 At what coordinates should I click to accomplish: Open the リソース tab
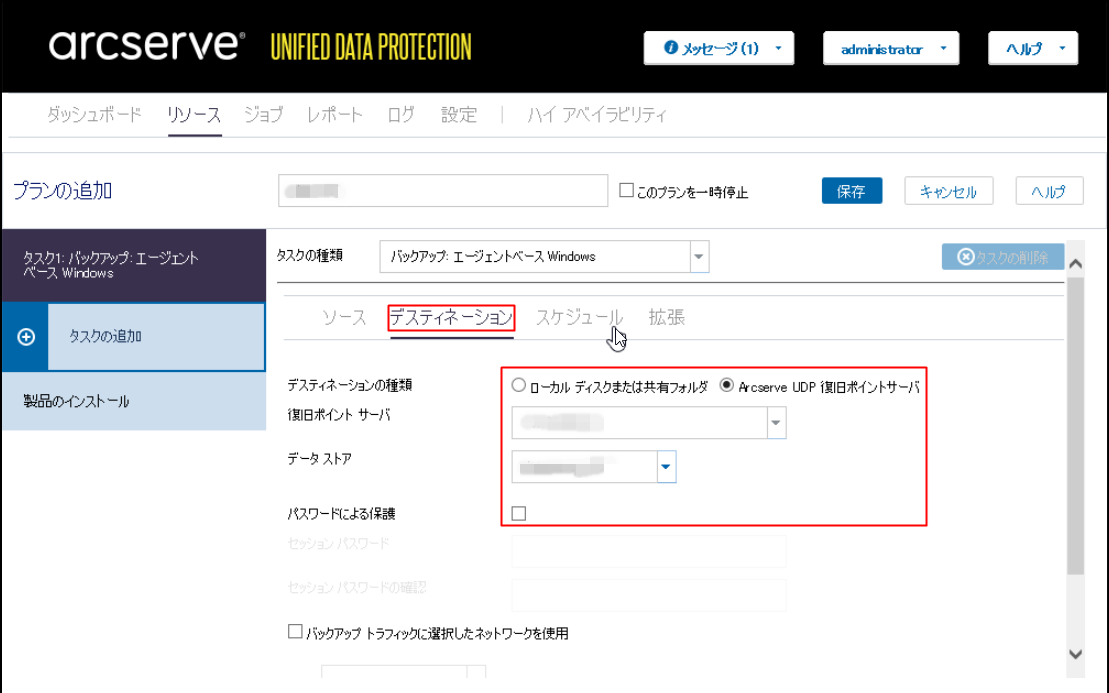pyautogui.click(x=194, y=115)
